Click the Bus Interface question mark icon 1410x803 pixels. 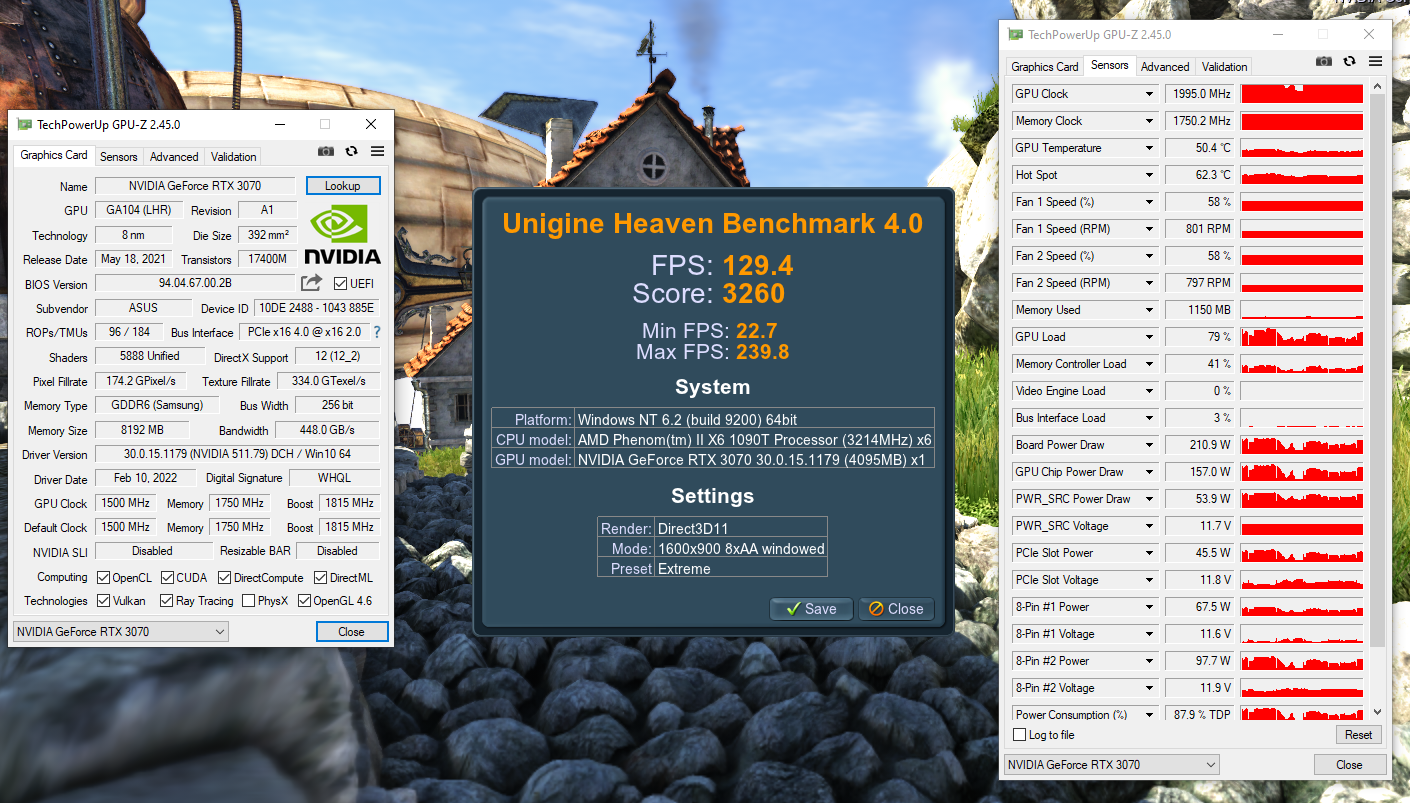377,332
